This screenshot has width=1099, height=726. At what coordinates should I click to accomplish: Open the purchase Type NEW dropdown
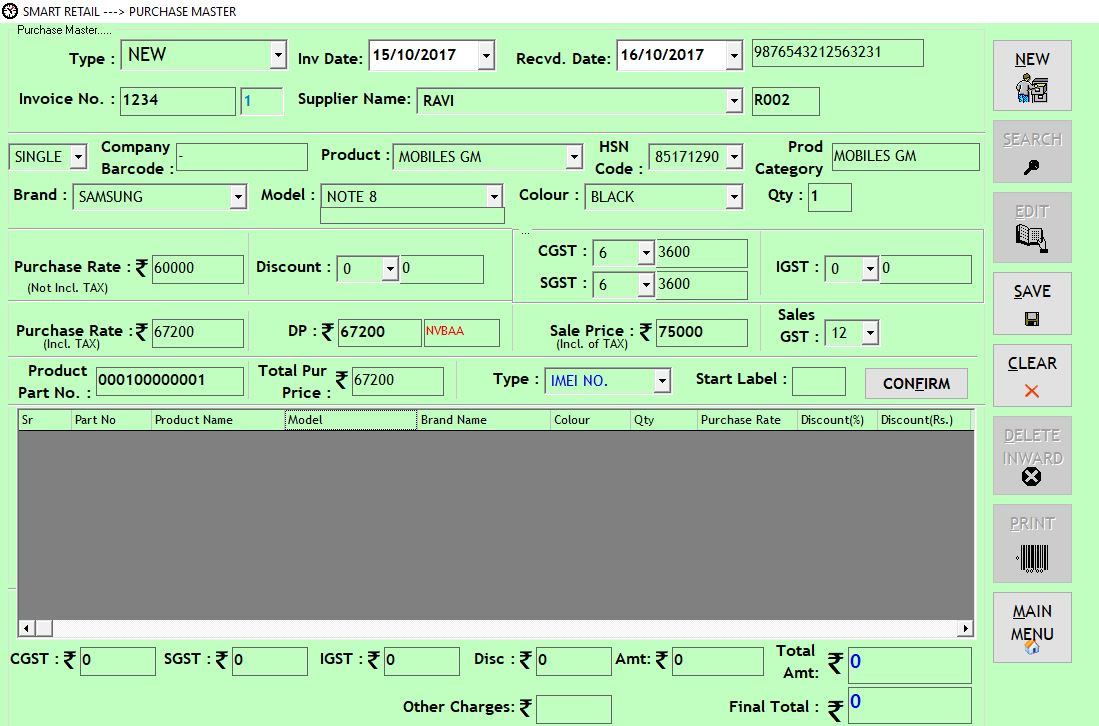coord(278,55)
